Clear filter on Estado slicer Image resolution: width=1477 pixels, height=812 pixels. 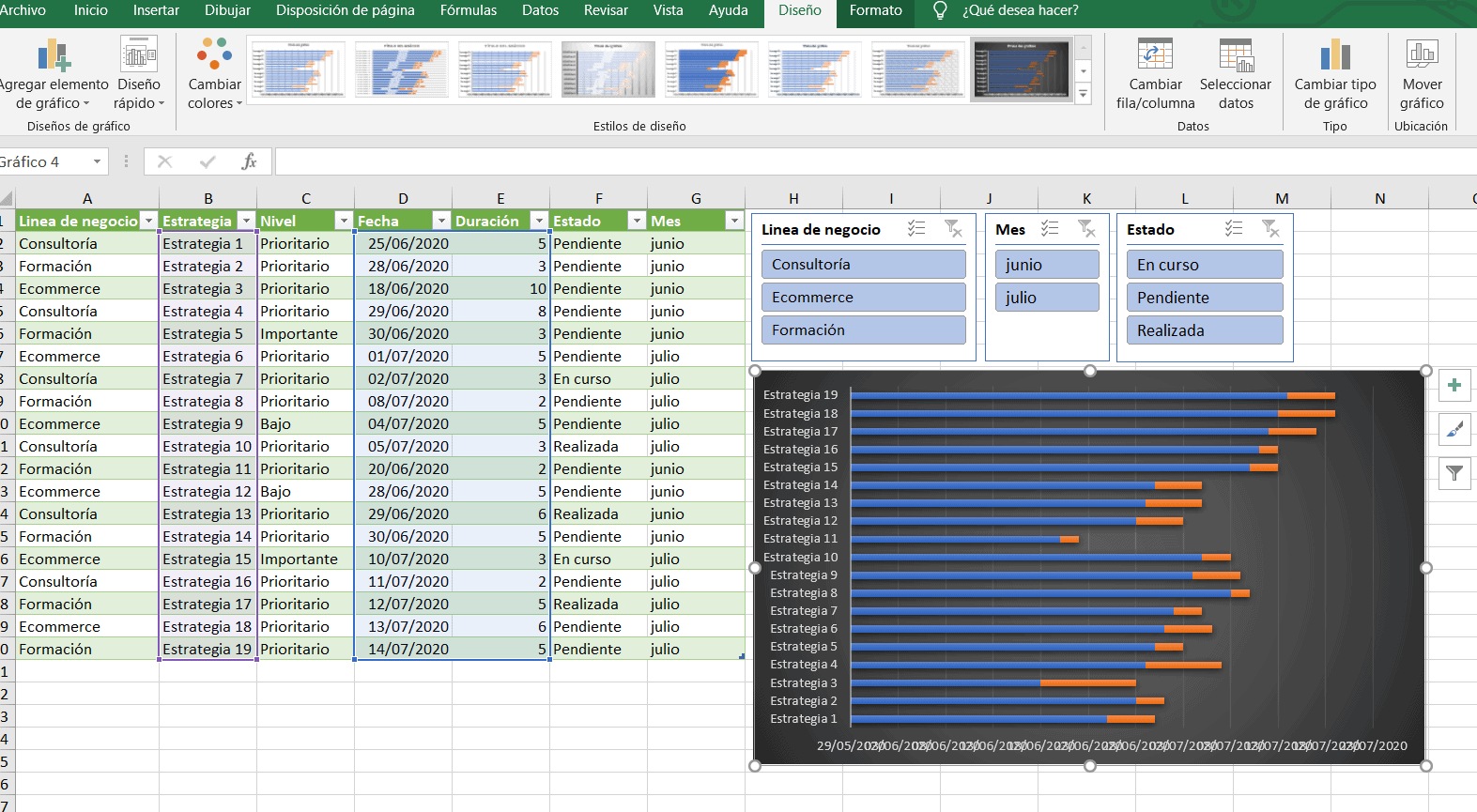1270,229
